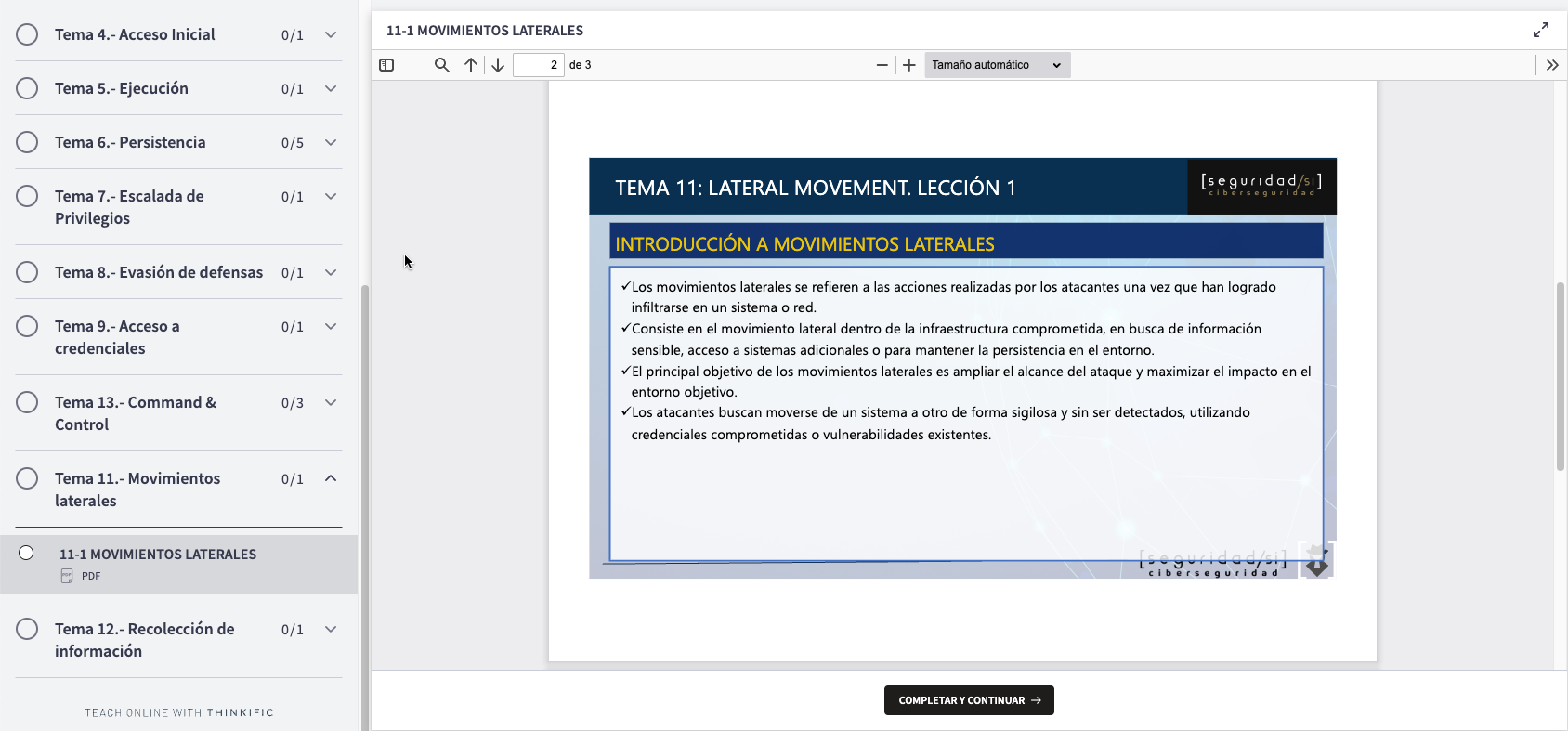Follow the Teach Online with Thinkific link

point(179,712)
